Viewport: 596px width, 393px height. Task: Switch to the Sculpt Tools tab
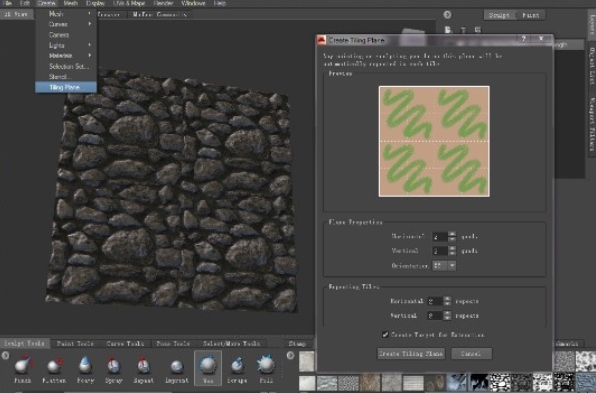[24, 343]
